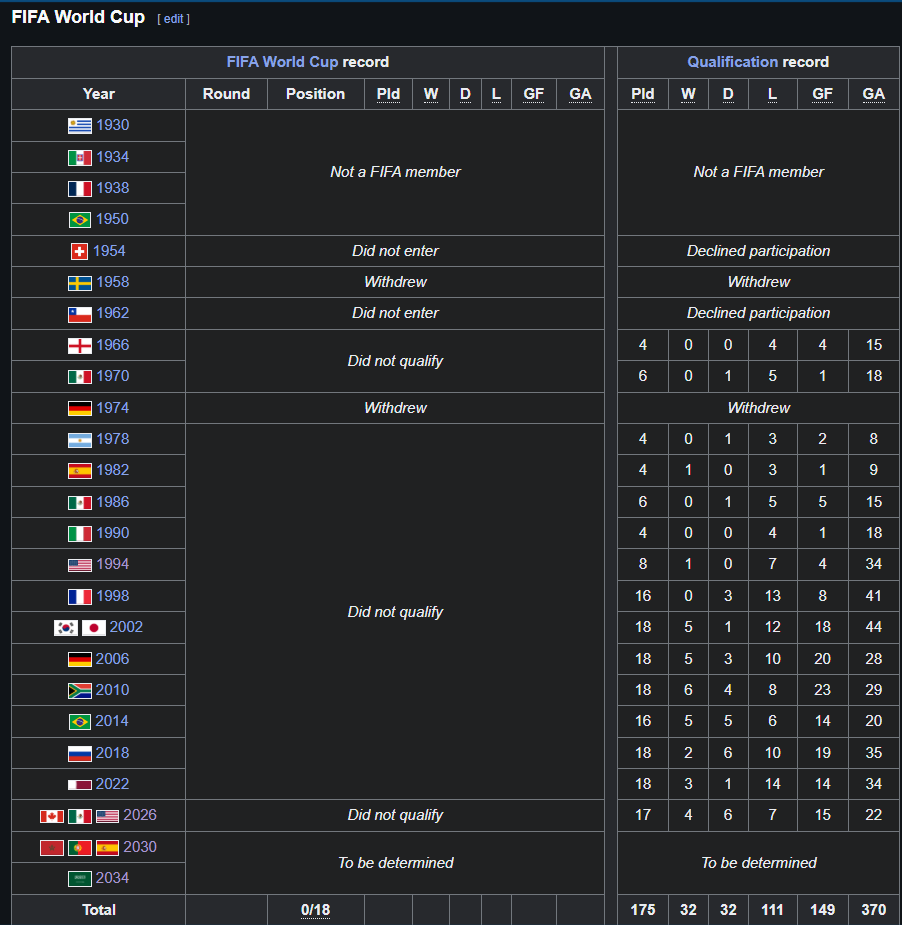Open the 2002 World Cup link

pos(126,627)
